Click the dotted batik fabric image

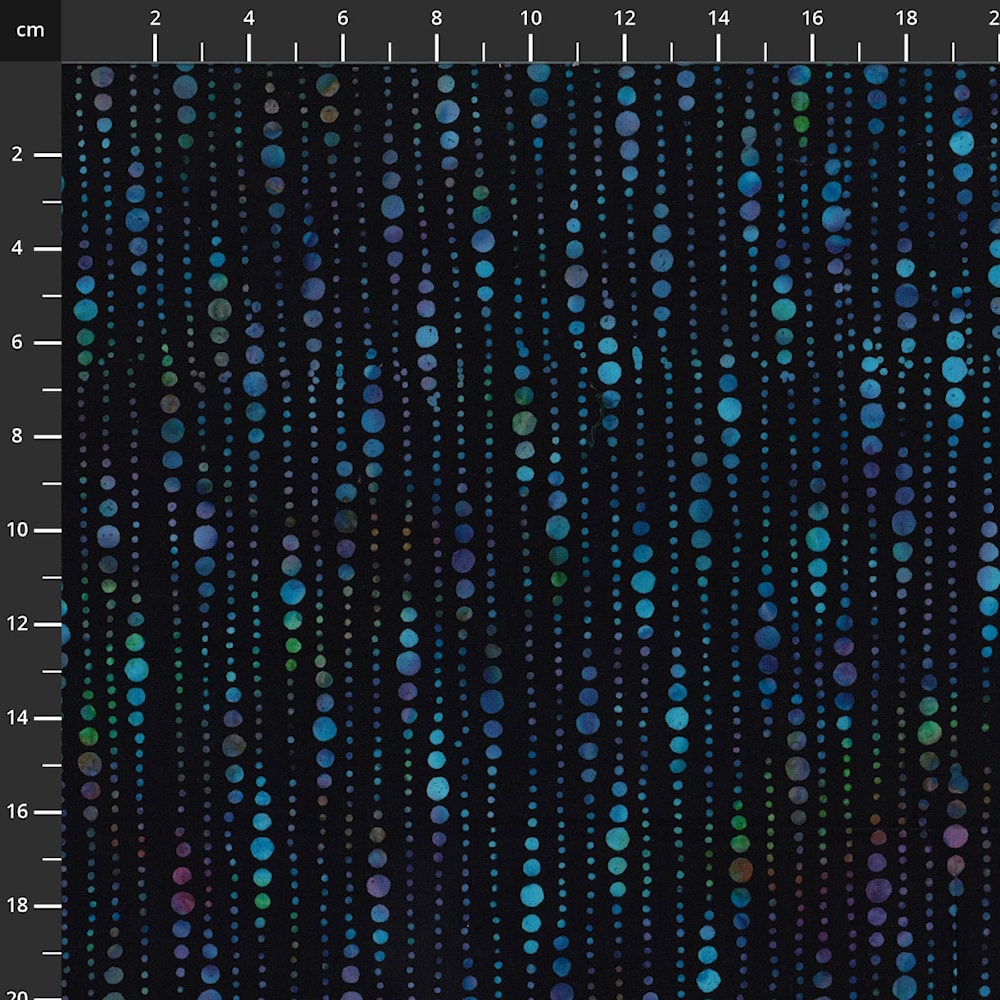pyautogui.click(x=530, y=530)
